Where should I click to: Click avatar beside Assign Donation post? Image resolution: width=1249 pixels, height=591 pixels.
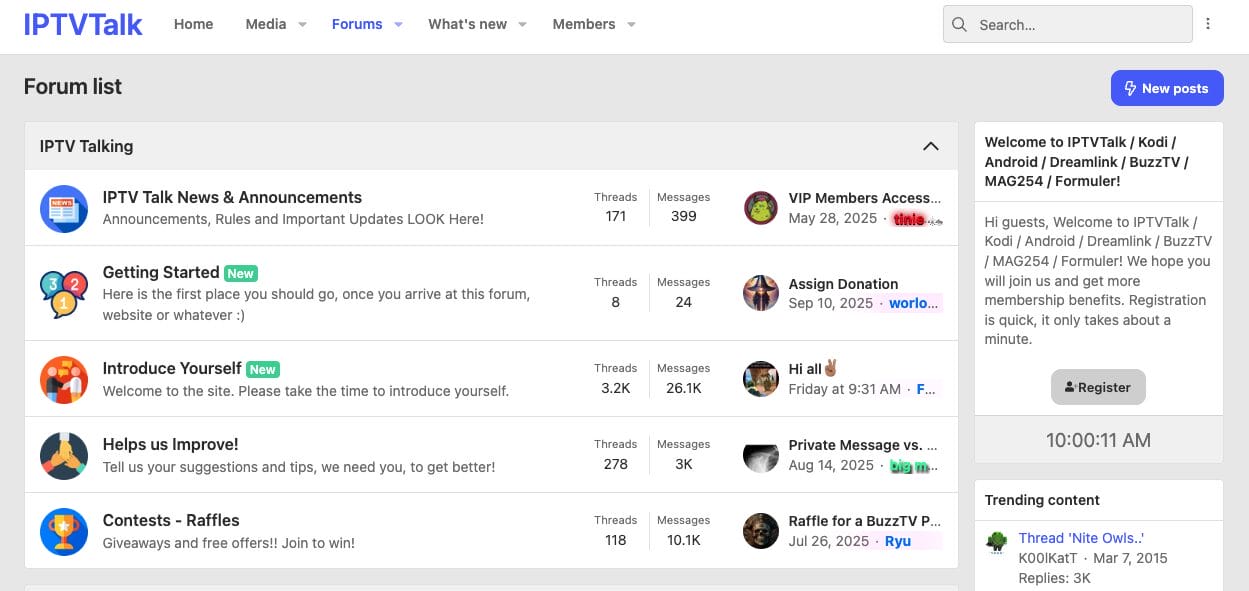pos(761,293)
